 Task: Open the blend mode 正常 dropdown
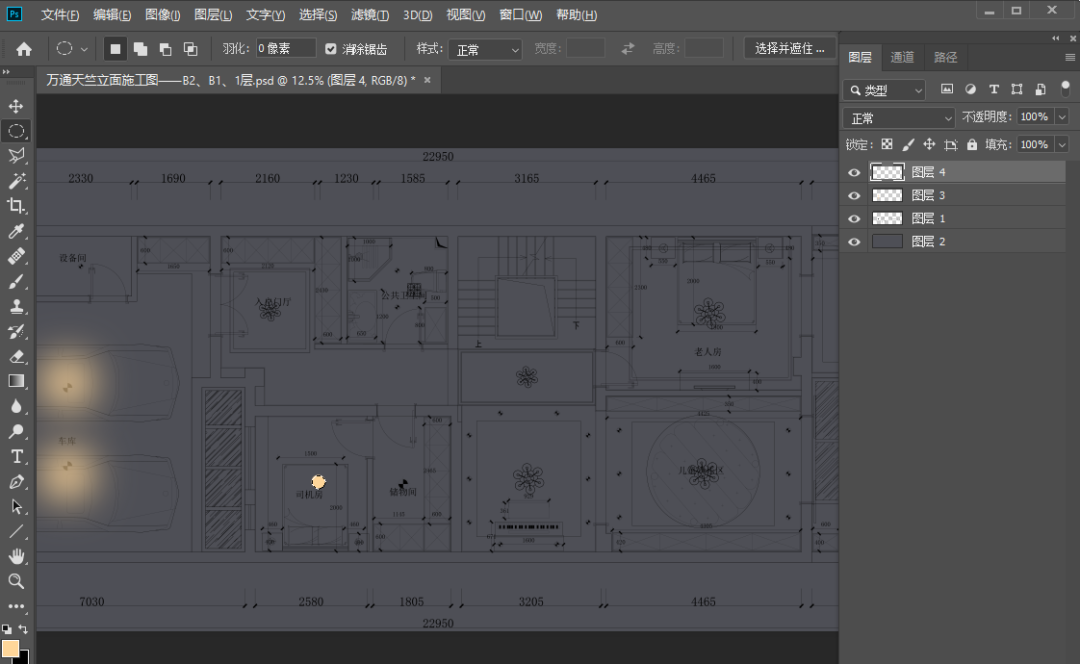click(x=899, y=118)
